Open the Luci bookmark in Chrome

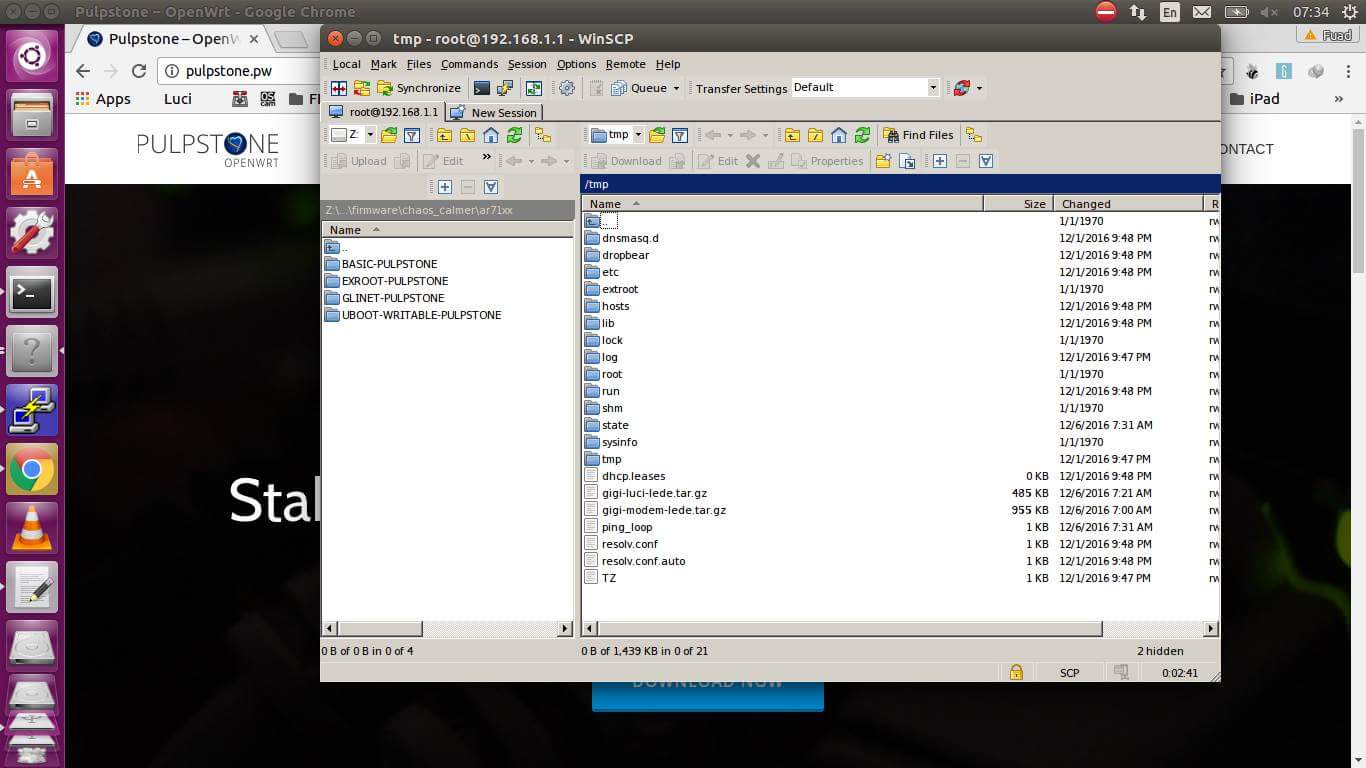tap(178, 99)
